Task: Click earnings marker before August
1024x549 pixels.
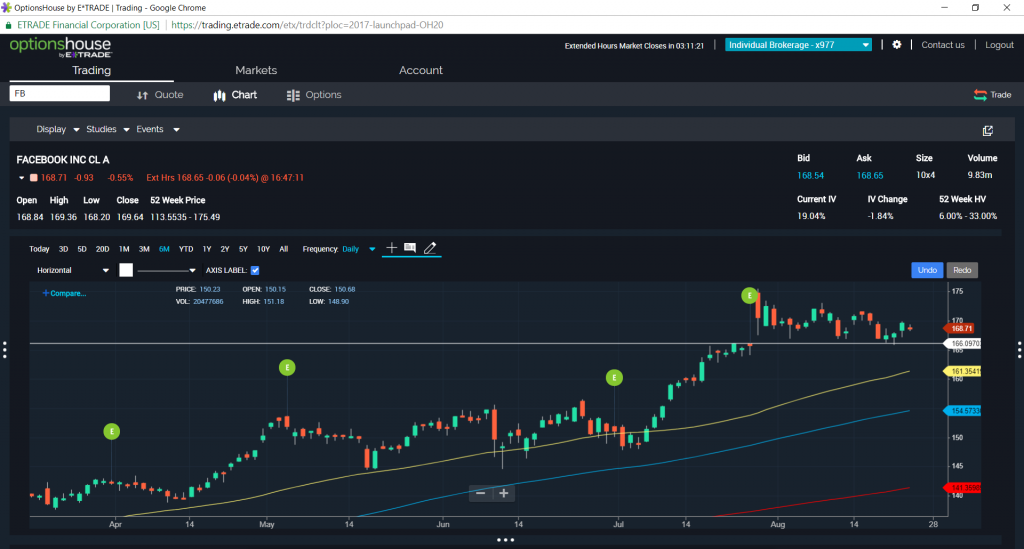Action: click(750, 296)
